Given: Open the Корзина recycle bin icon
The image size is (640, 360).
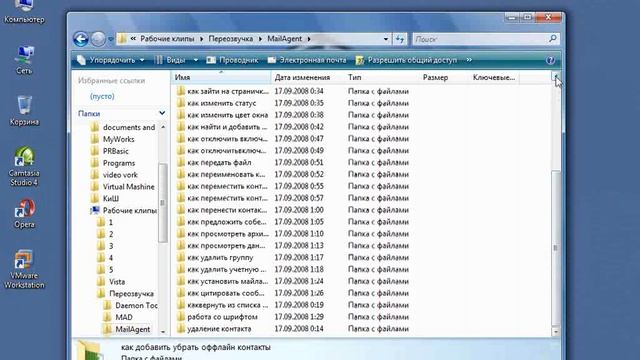Looking at the screenshot, I should [24, 111].
